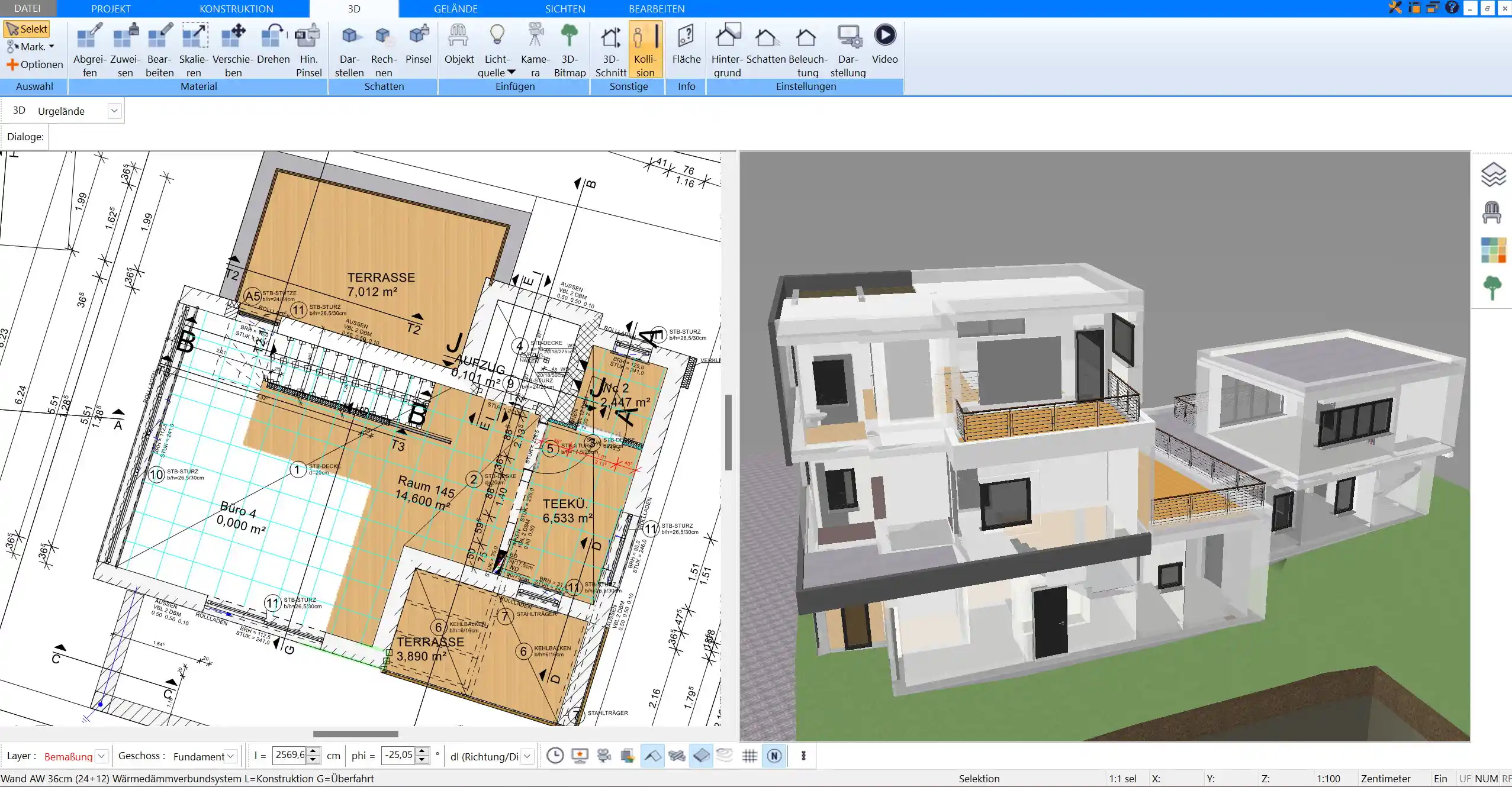The width and height of the screenshot is (1512, 787).
Task: Click the Zentimeter unit in status bar
Action: click(x=1385, y=779)
